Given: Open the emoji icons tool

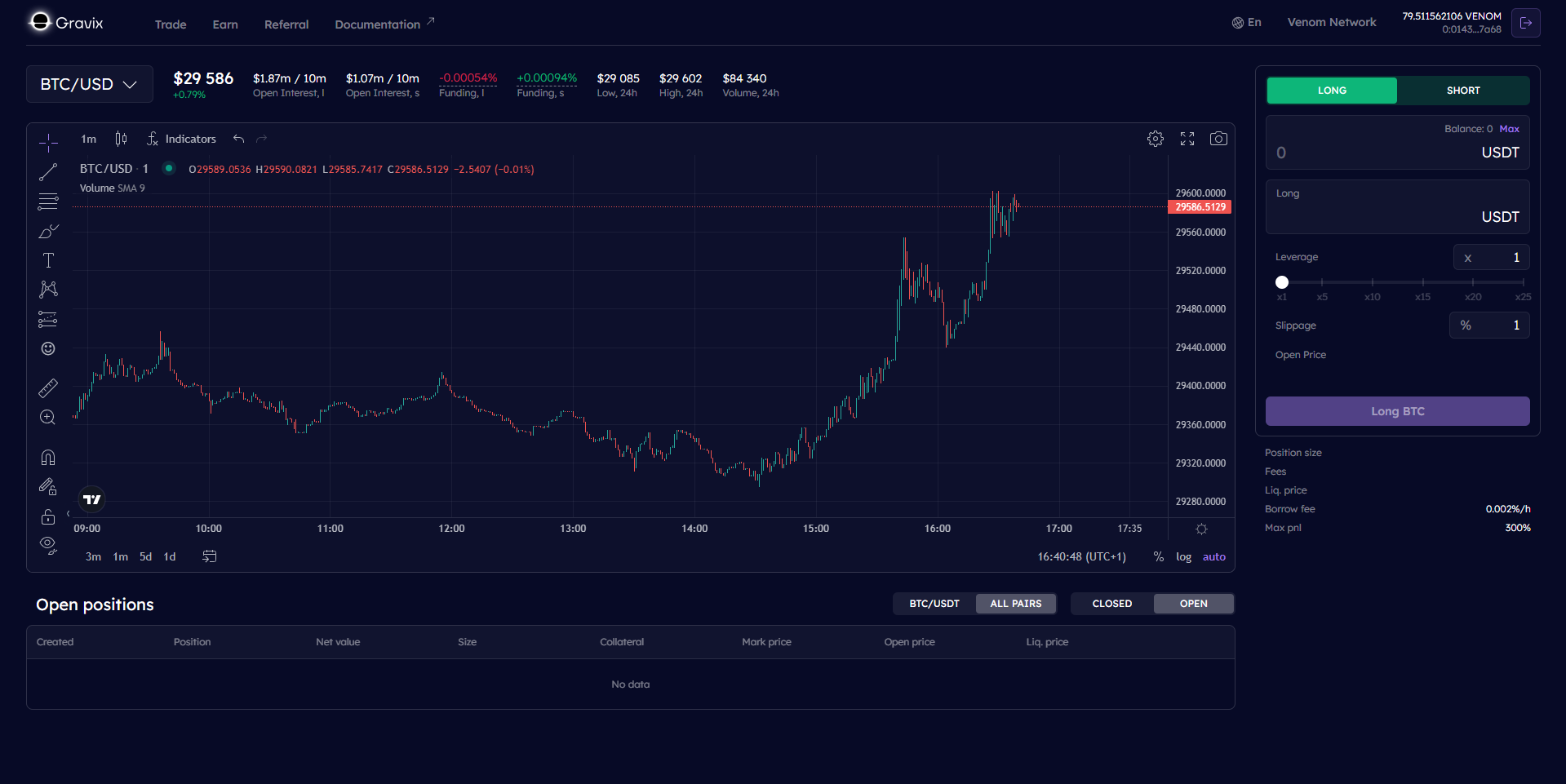Looking at the screenshot, I should pos(48,349).
